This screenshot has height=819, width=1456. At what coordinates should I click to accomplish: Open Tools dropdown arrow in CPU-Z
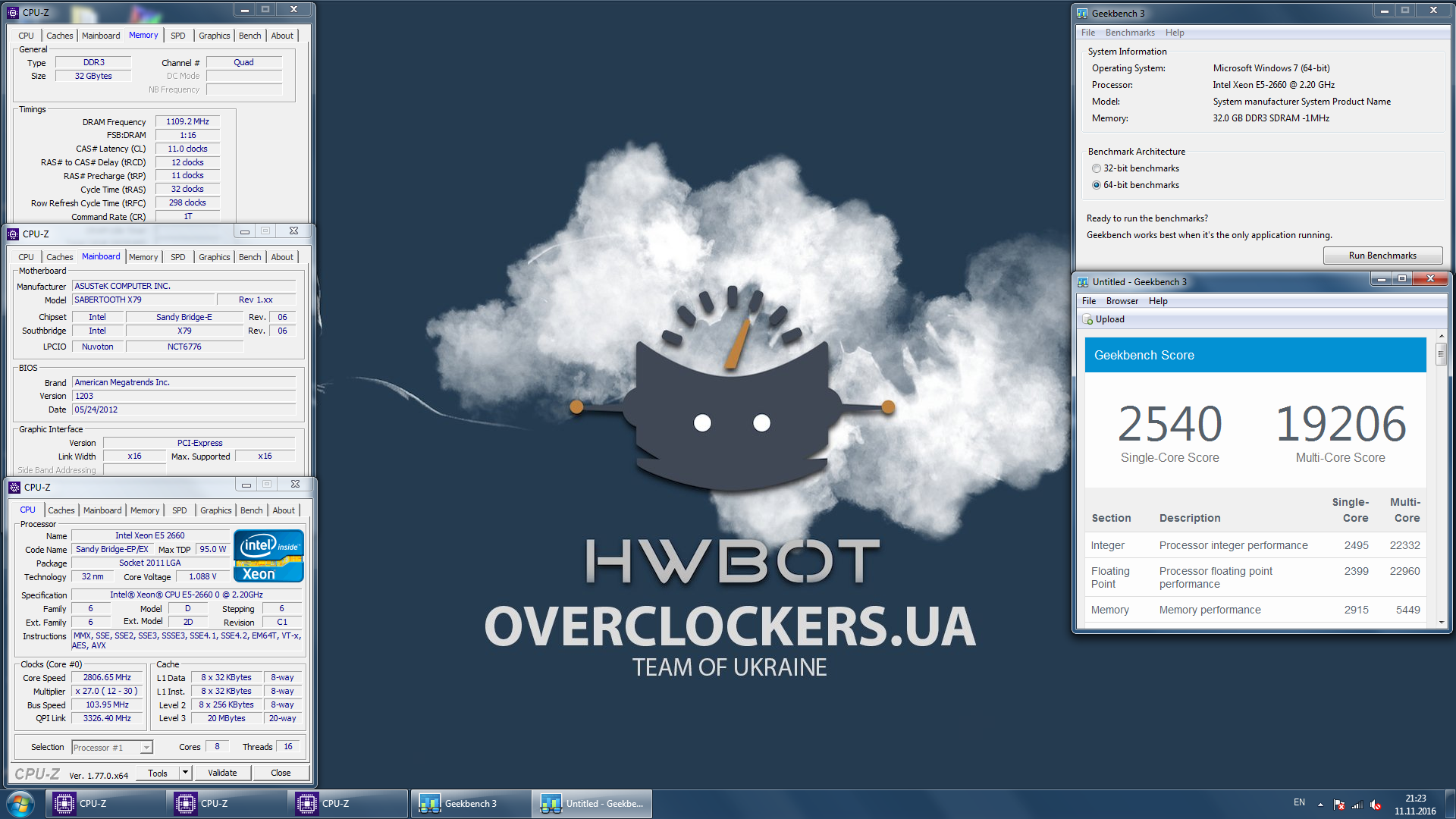tap(185, 773)
